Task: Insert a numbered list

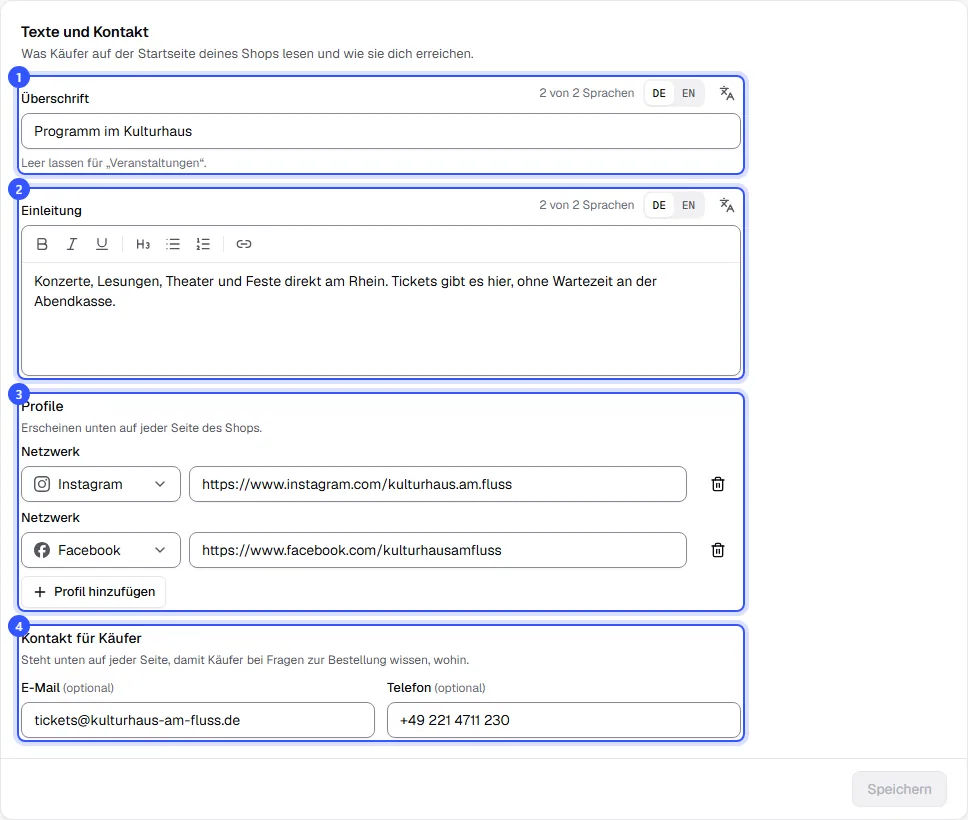Action: click(203, 244)
